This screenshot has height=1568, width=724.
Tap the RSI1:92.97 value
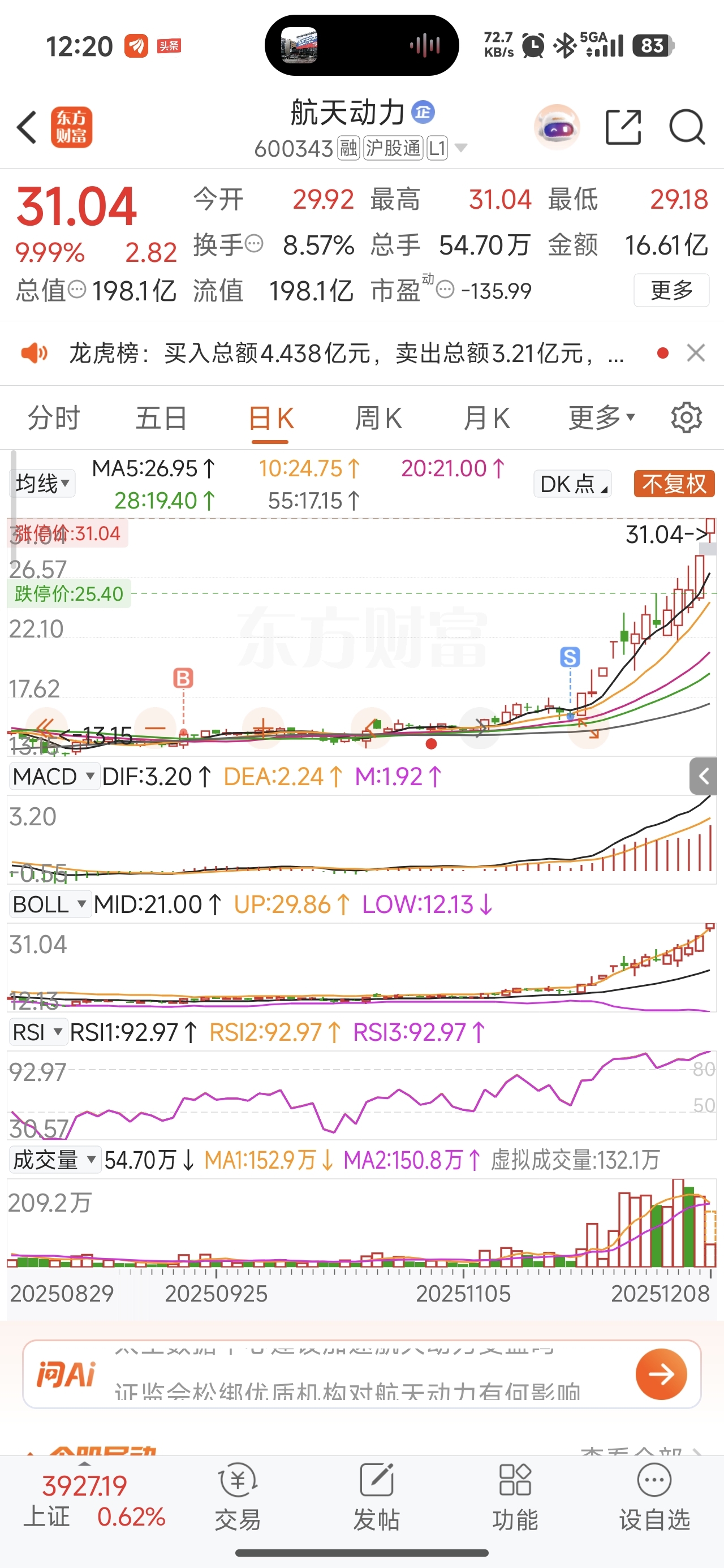[x=133, y=1032]
